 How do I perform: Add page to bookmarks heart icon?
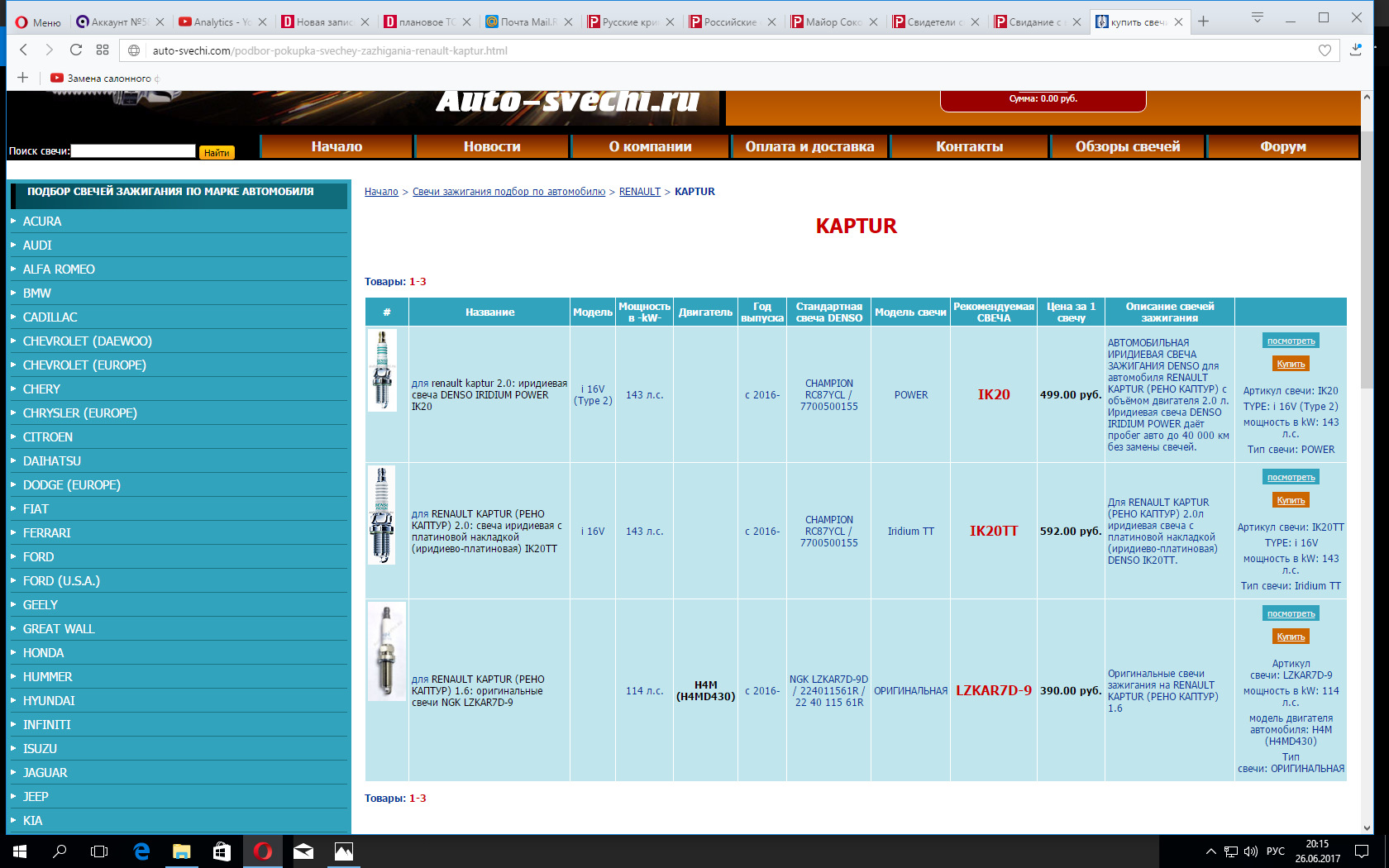1325,50
